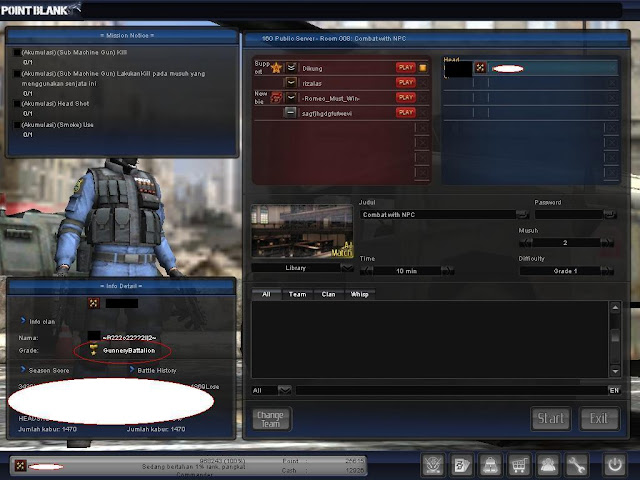The image size is (640, 480).
Task: Click the rank icon in bottom status bar
Action: pos(20,466)
